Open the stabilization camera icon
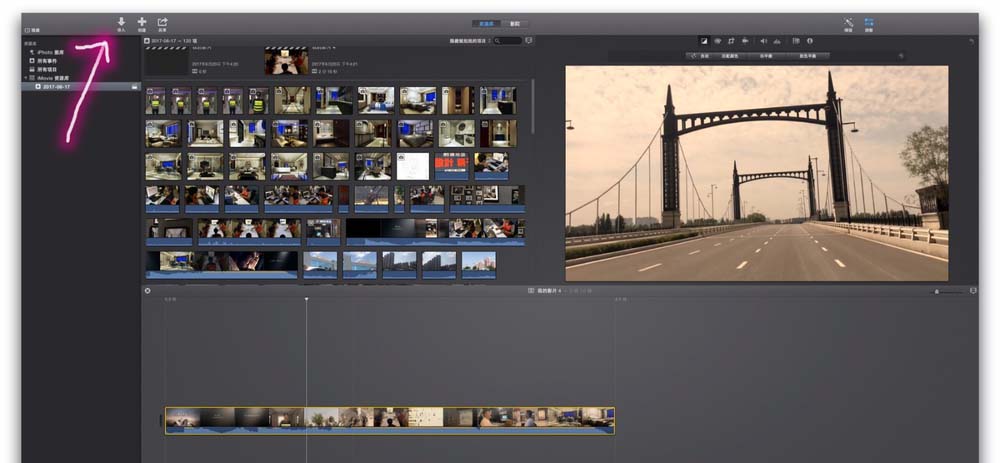 coord(744,41)
